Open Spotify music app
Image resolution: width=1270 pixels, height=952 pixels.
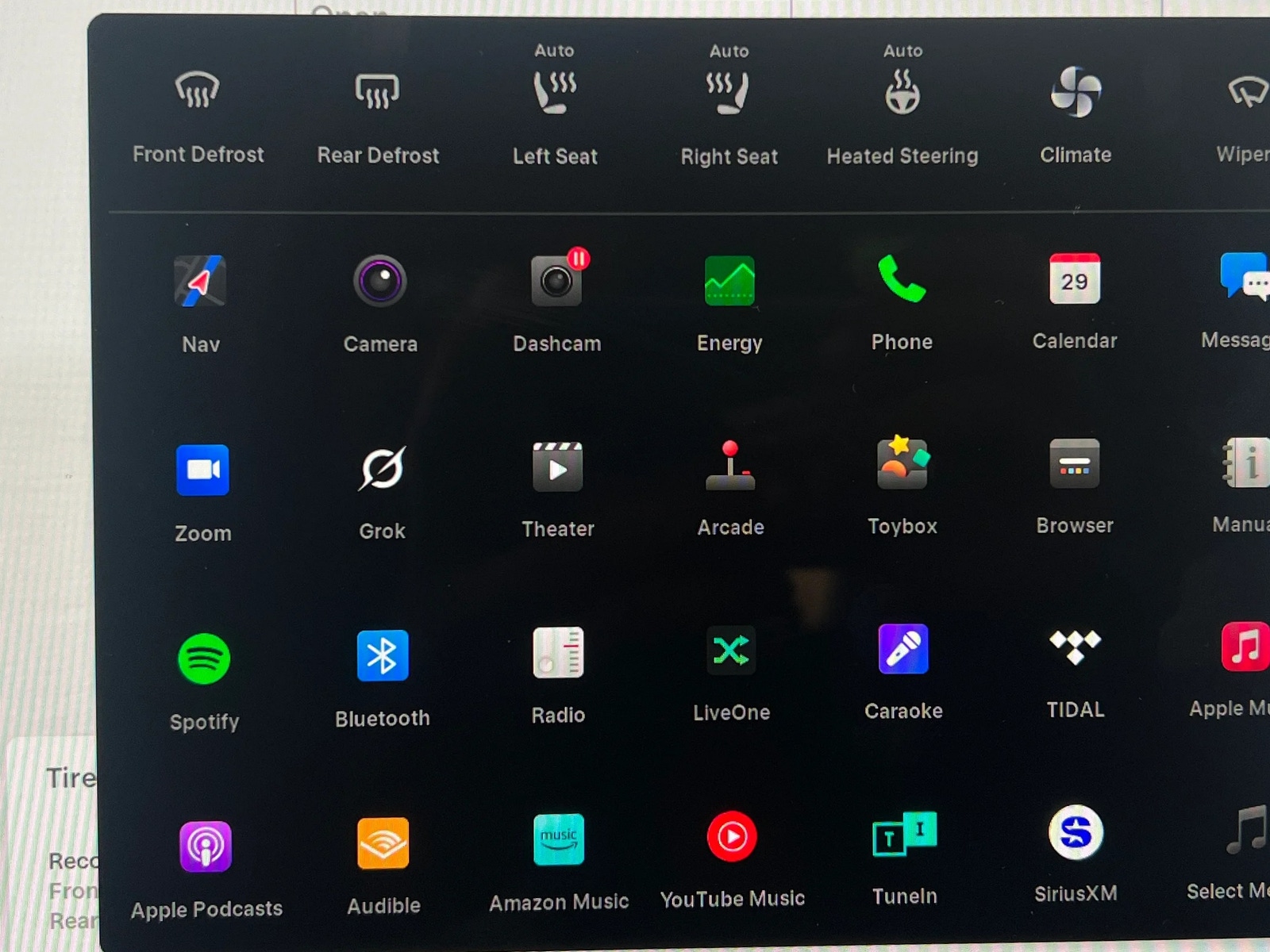point(204,658)
